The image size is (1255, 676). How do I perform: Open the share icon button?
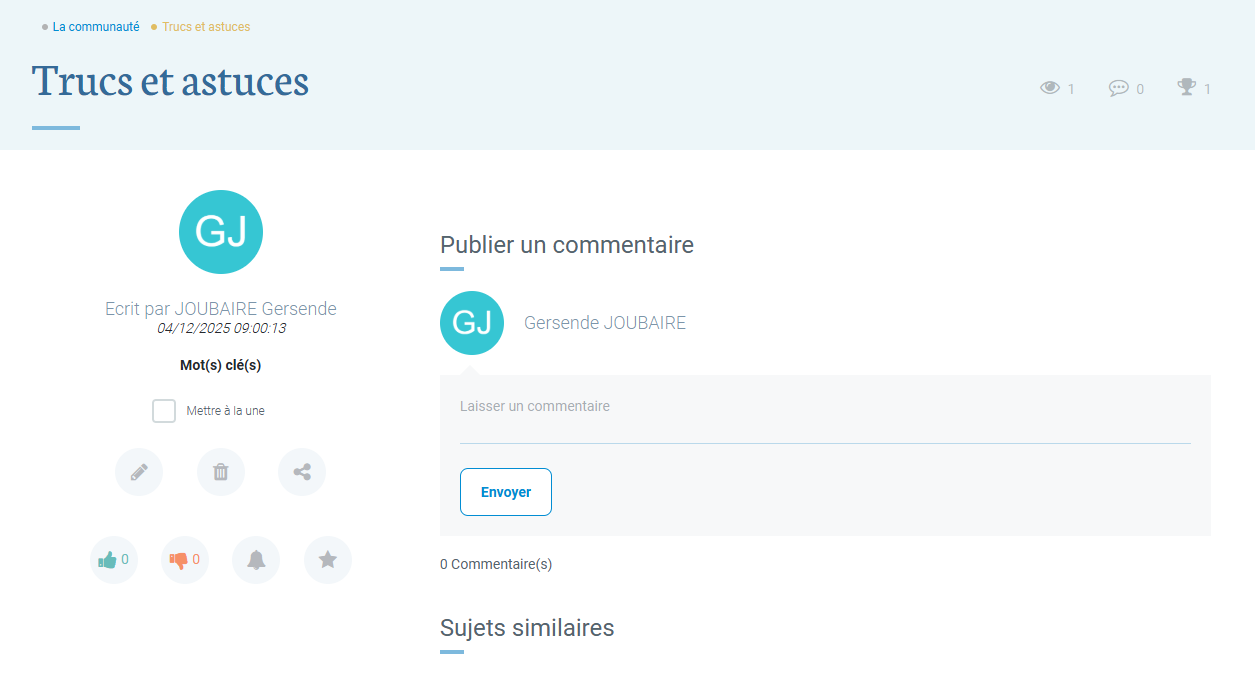pos(302,472)
